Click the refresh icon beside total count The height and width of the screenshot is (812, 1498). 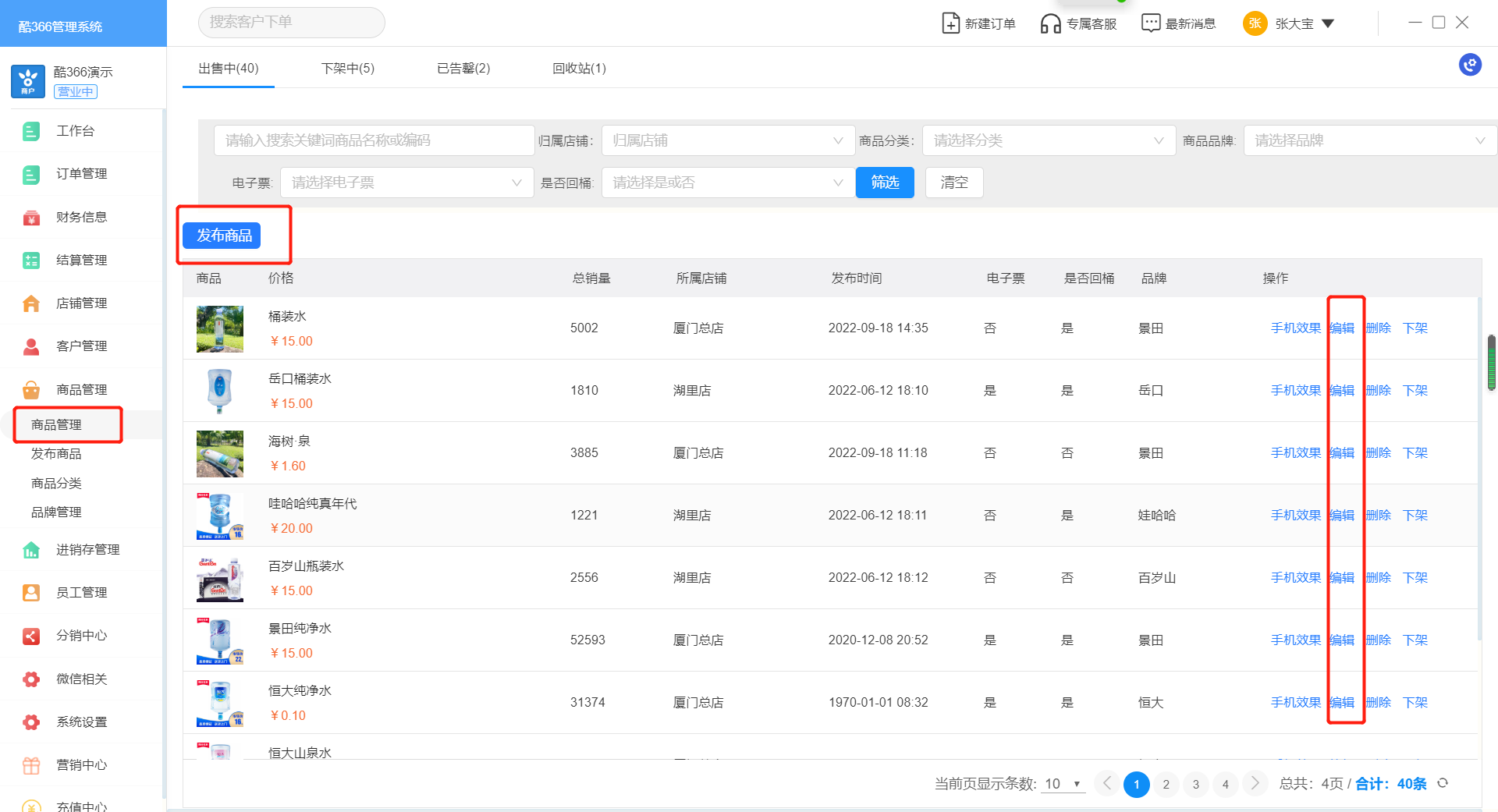click(x=1443, y=783)
